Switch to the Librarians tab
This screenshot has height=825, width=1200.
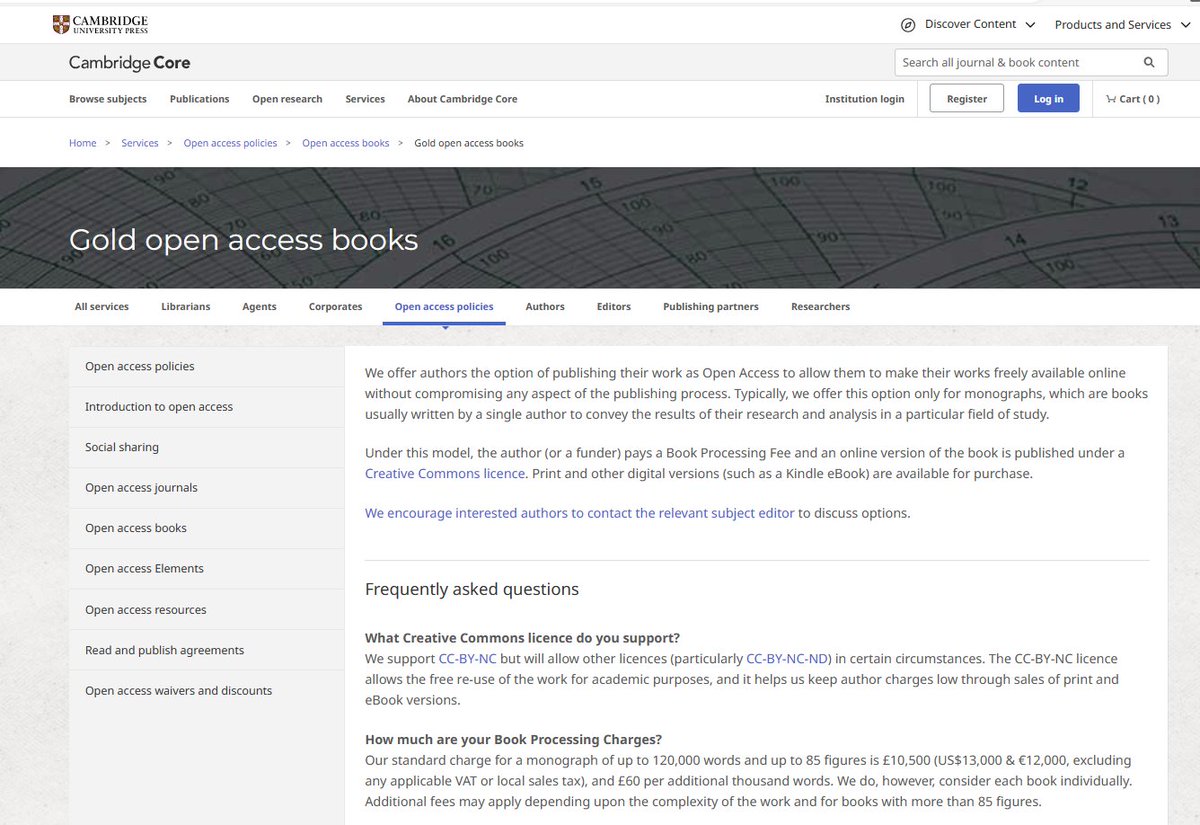click(x=186, y=307)
